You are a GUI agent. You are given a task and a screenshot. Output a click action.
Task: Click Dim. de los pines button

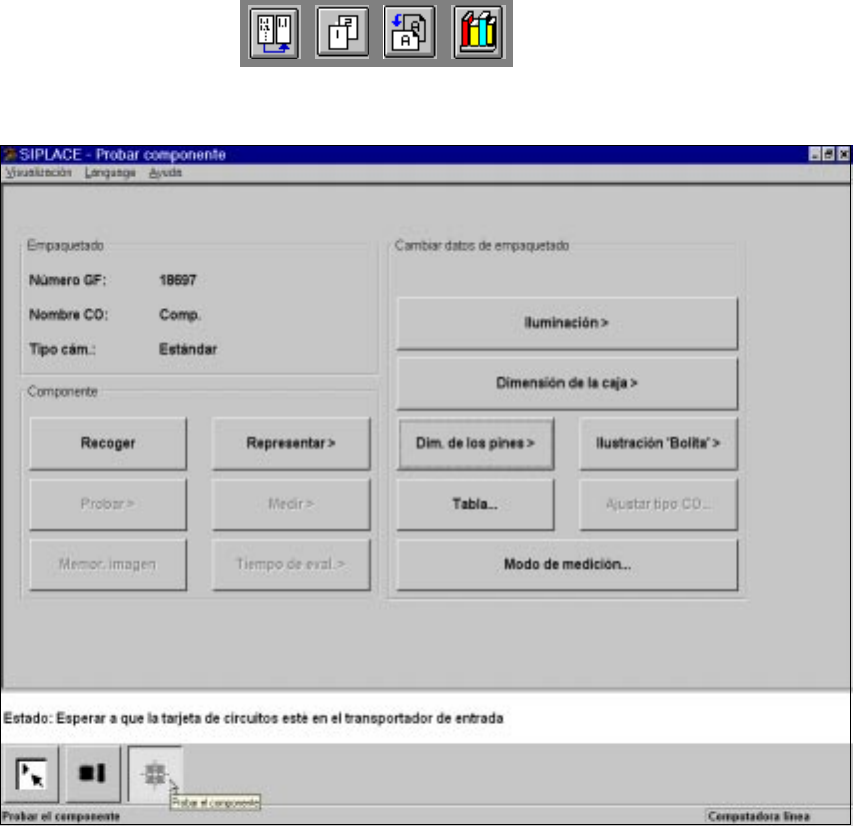[475, 443]
